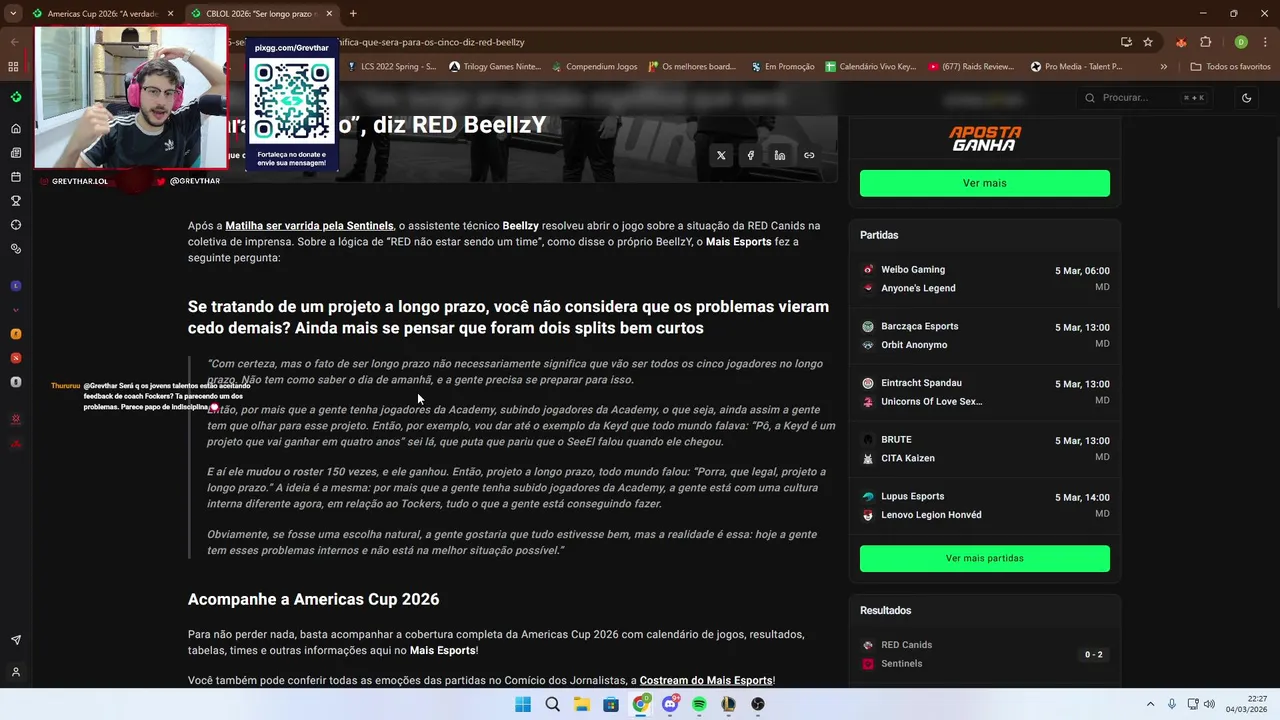Open Calendário Vivo Key... bookmark
The width and height of the screenshot is (1280, 720).
point(871,67)
